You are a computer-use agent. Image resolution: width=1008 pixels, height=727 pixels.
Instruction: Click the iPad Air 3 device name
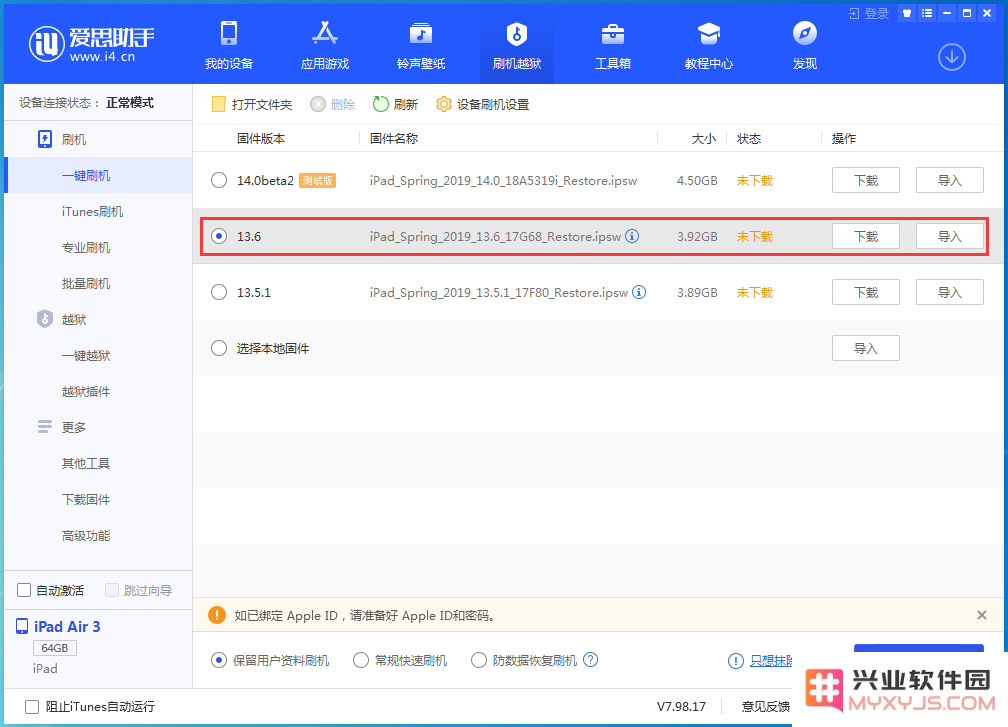click(x=67, y=626)
